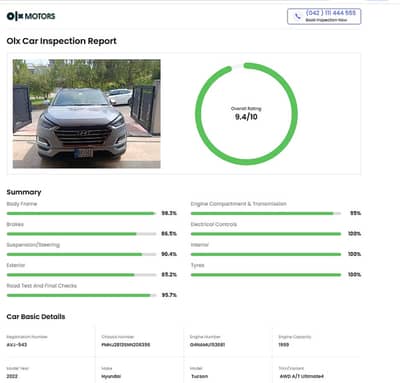Click the Summary section heading
The height and width of the screenshot is (383, 400).
[24, 192]
